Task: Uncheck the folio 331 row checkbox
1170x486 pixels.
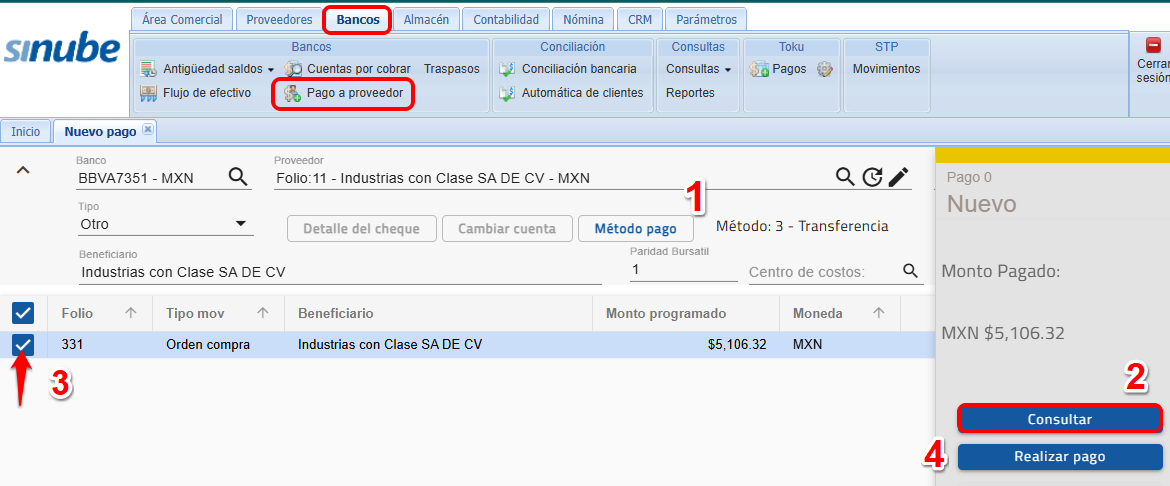Action: [x=23, y=345]
